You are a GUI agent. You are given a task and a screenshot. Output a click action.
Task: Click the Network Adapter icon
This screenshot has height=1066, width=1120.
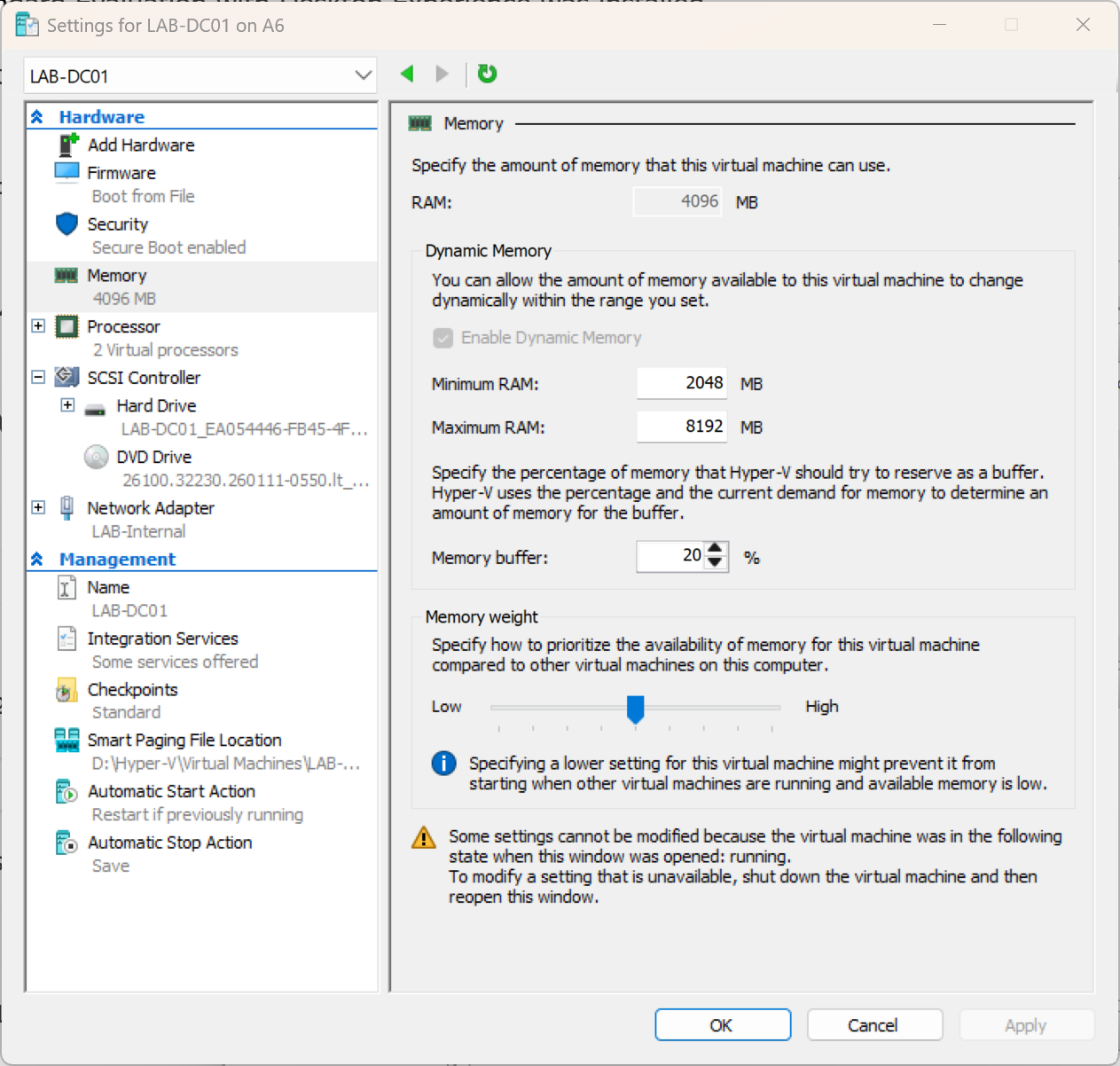pyautogui.click(x=67, y=507)
